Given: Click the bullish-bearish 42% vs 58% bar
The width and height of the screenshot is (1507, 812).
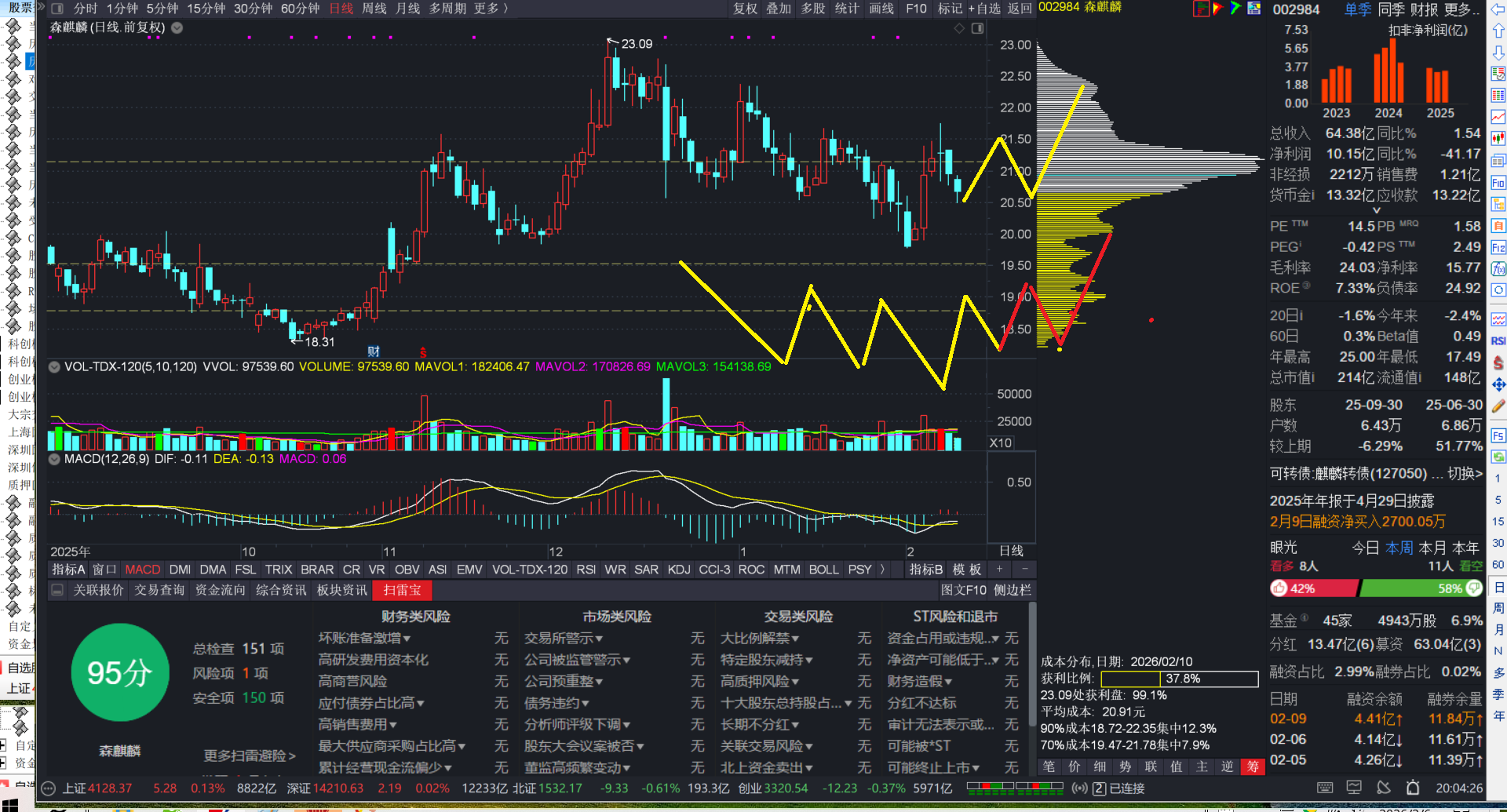Looking at the screenshot, I should click(1376, 588).
